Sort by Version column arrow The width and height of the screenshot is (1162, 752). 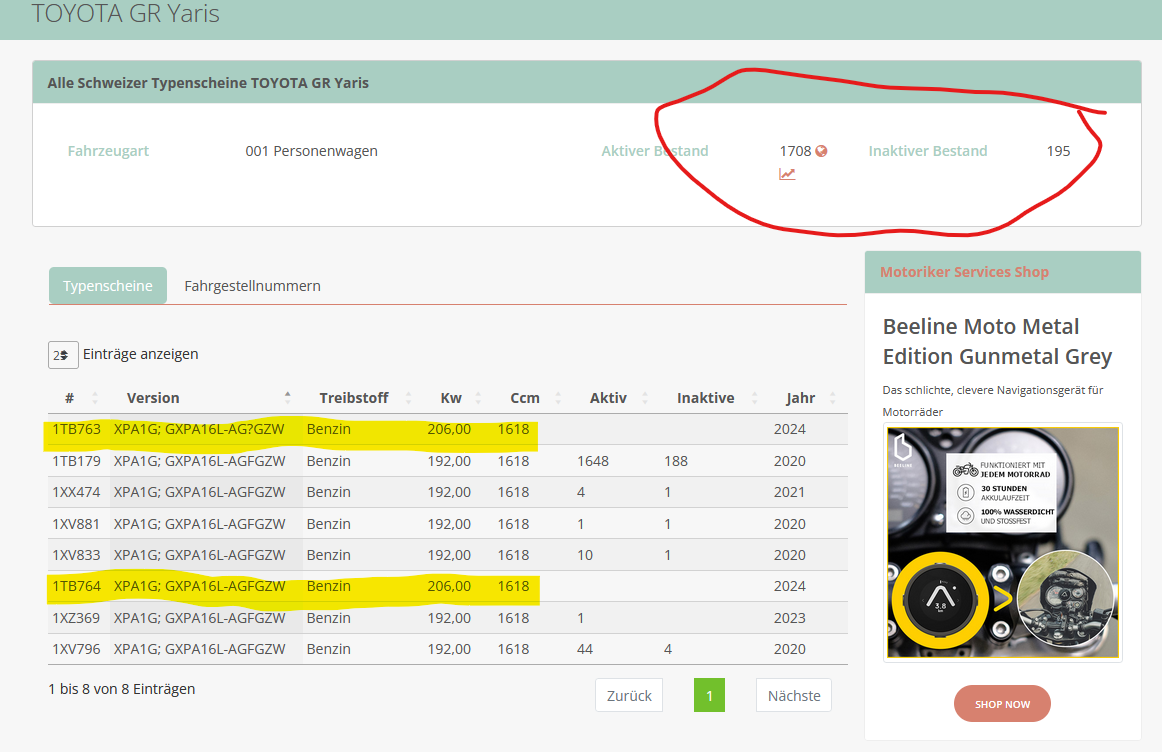point(288,397)
